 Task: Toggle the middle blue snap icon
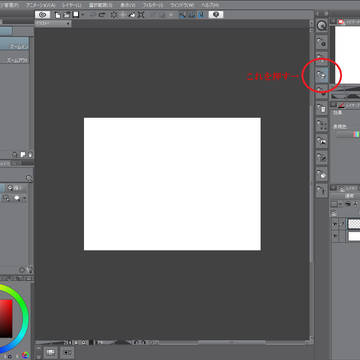(192, 15)
